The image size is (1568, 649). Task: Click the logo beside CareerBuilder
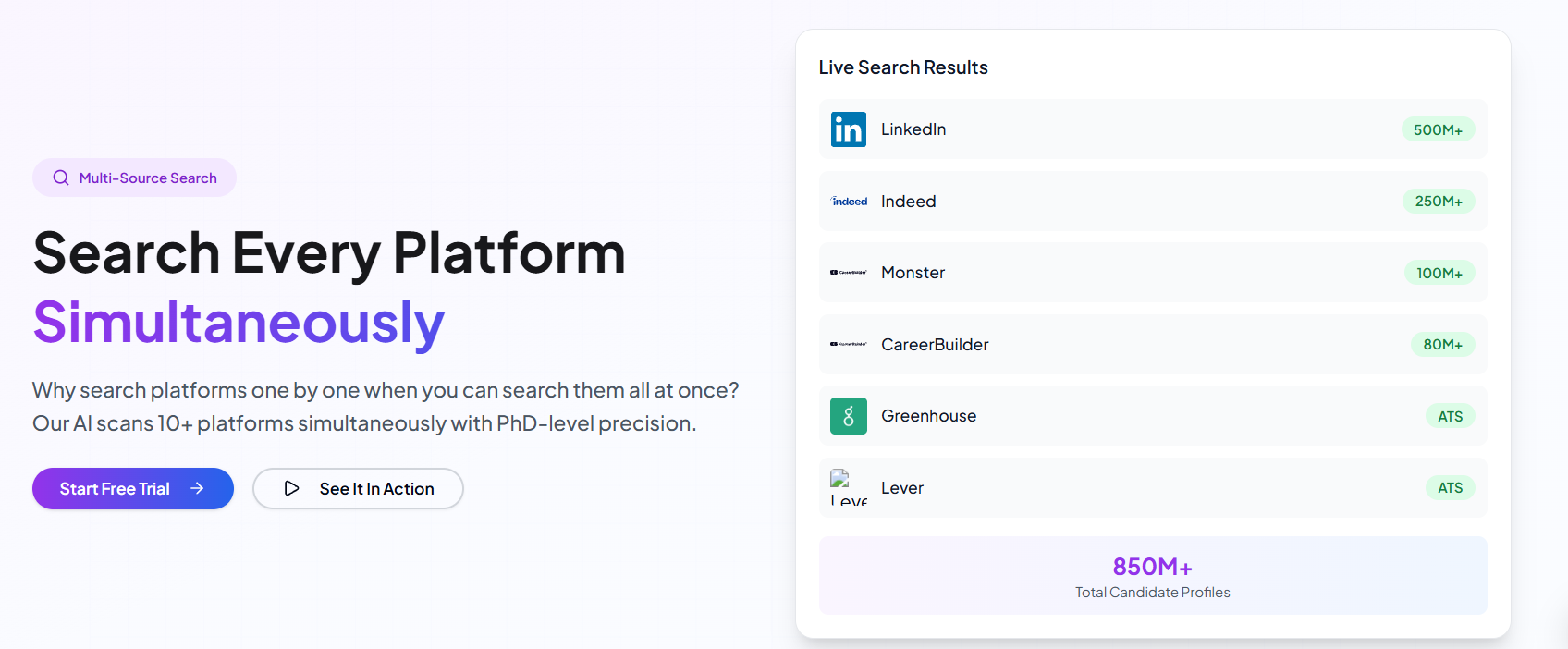coord(849,344)
